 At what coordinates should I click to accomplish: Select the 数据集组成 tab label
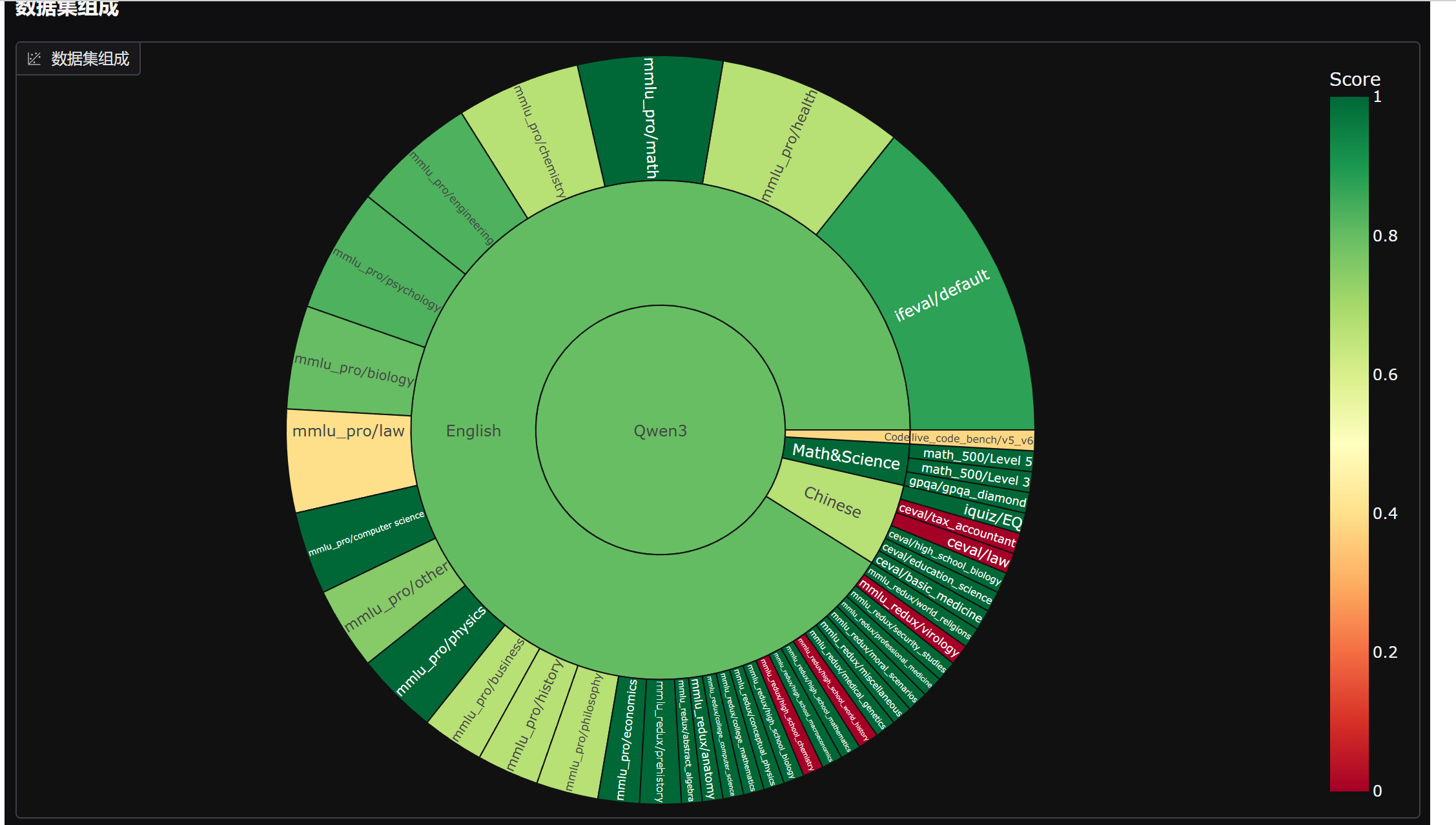pos(90,59)
